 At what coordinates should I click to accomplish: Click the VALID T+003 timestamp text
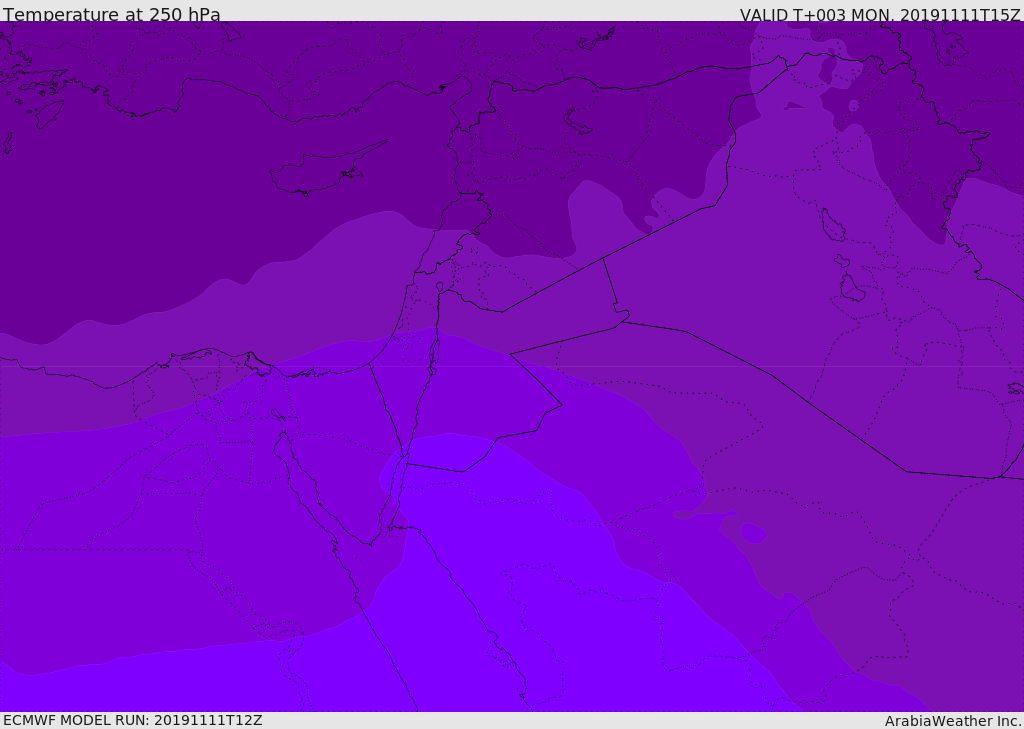click(879, 14)
